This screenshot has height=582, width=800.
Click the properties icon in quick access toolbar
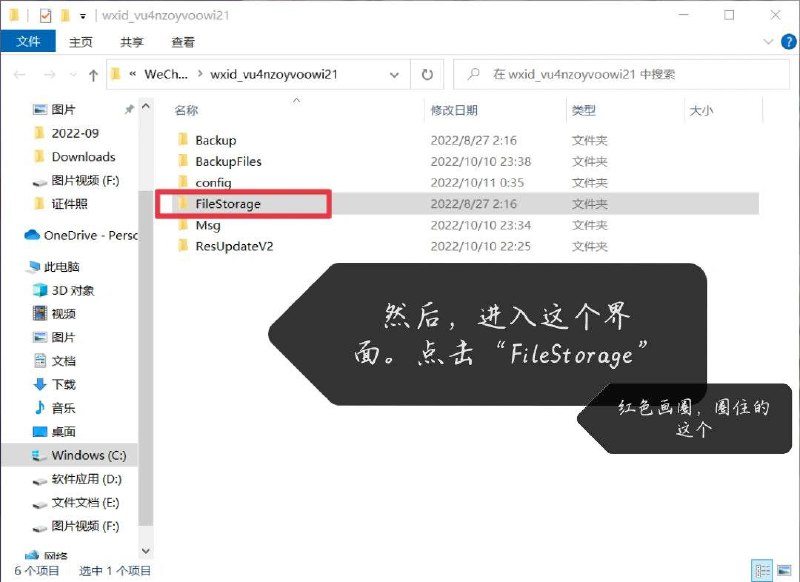point(43,15)
